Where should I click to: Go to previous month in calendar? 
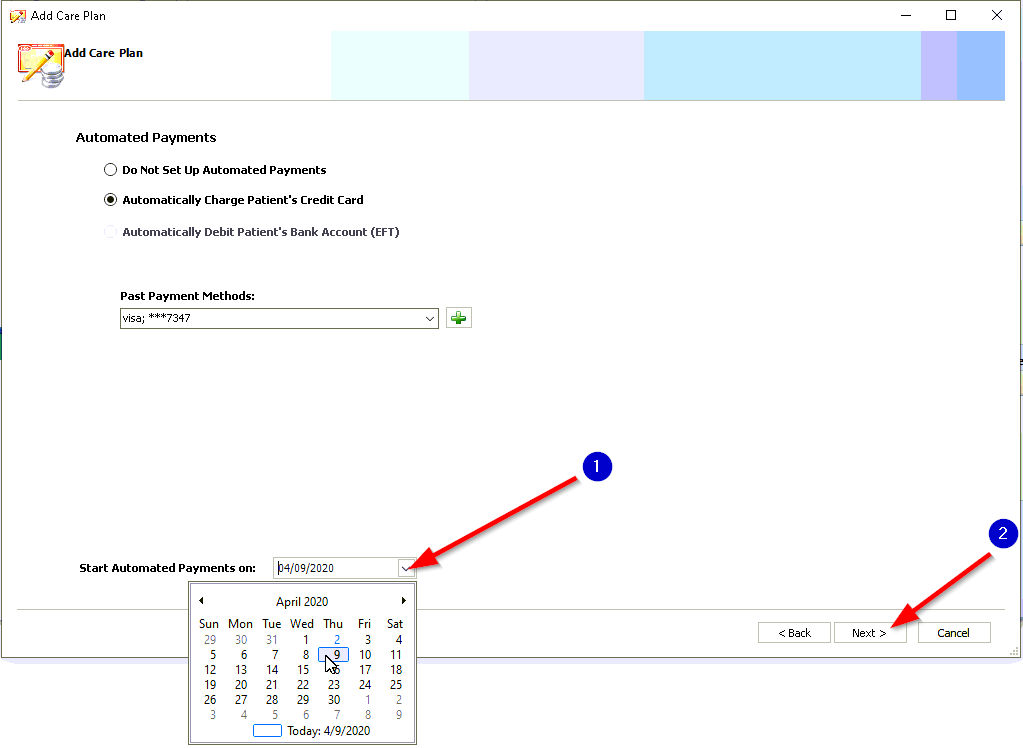(201, 600)
